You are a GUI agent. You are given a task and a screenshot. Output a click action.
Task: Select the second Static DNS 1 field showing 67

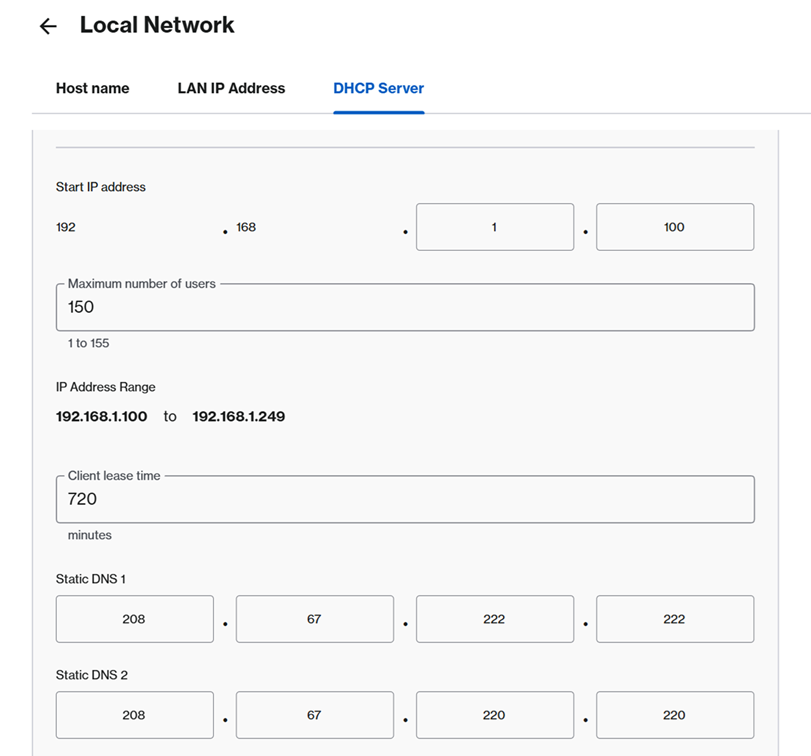click(x=314, y=619)
